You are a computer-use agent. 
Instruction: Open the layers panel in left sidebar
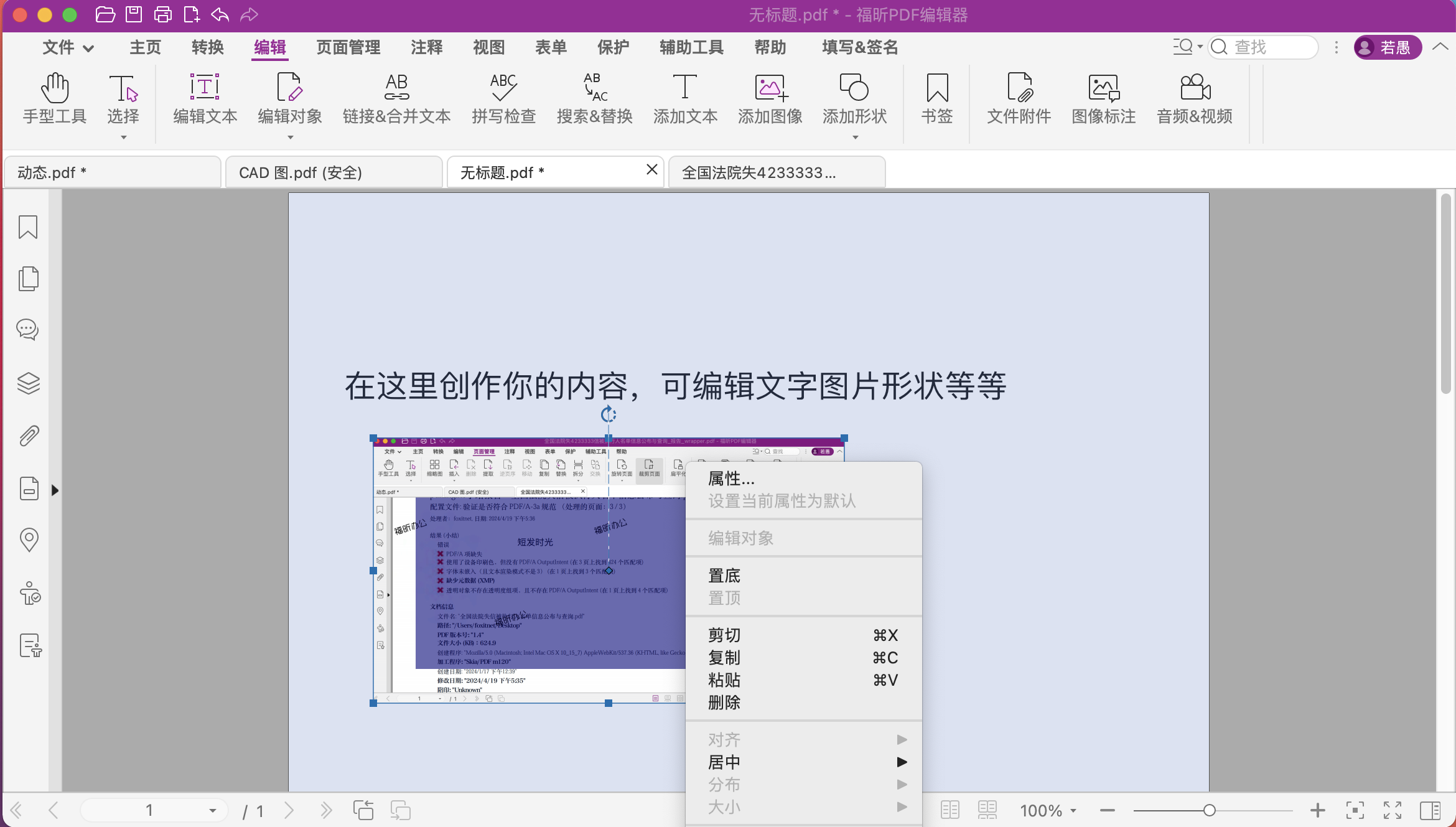(28, 383)
